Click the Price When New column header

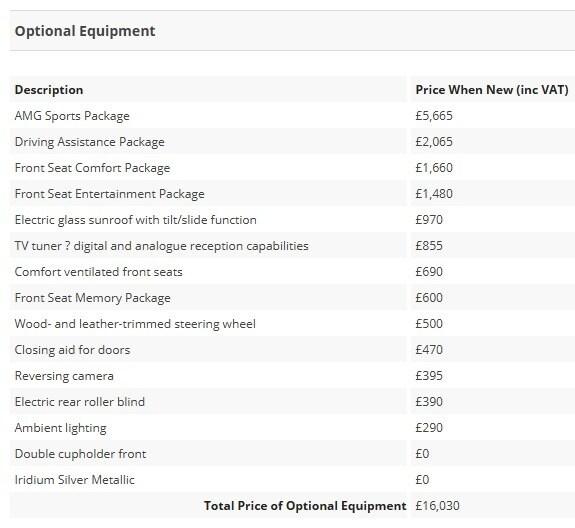[x=492, y=90]
